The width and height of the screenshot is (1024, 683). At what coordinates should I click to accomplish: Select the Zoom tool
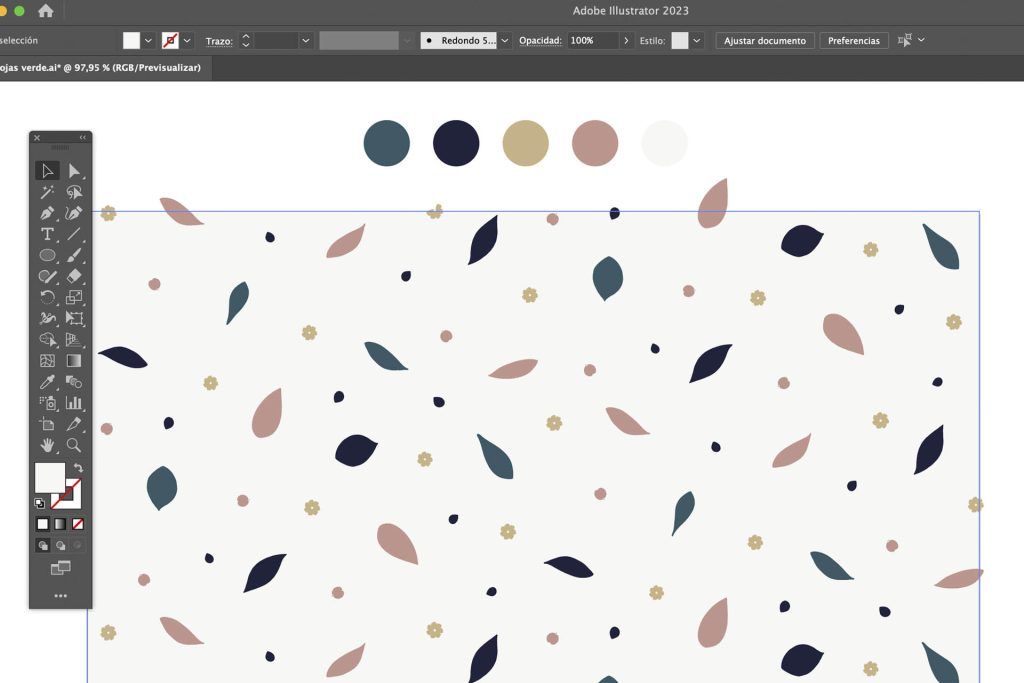74,445
